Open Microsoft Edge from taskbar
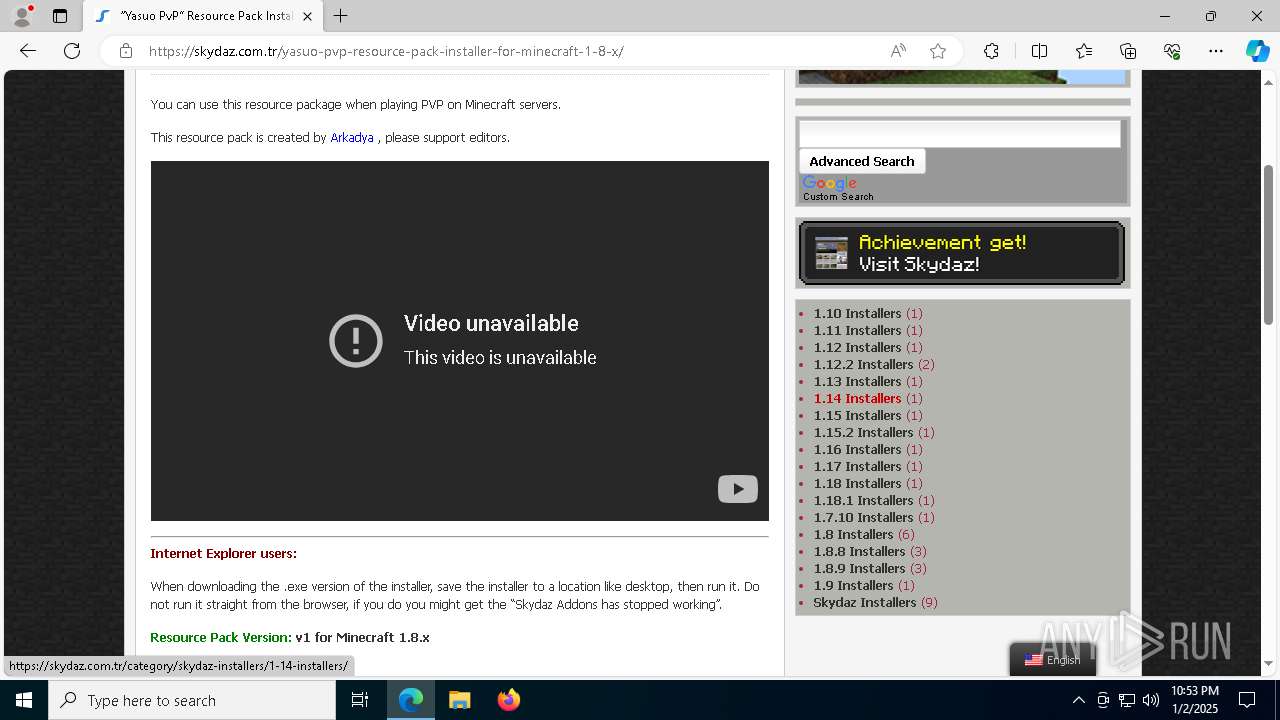 411,700
